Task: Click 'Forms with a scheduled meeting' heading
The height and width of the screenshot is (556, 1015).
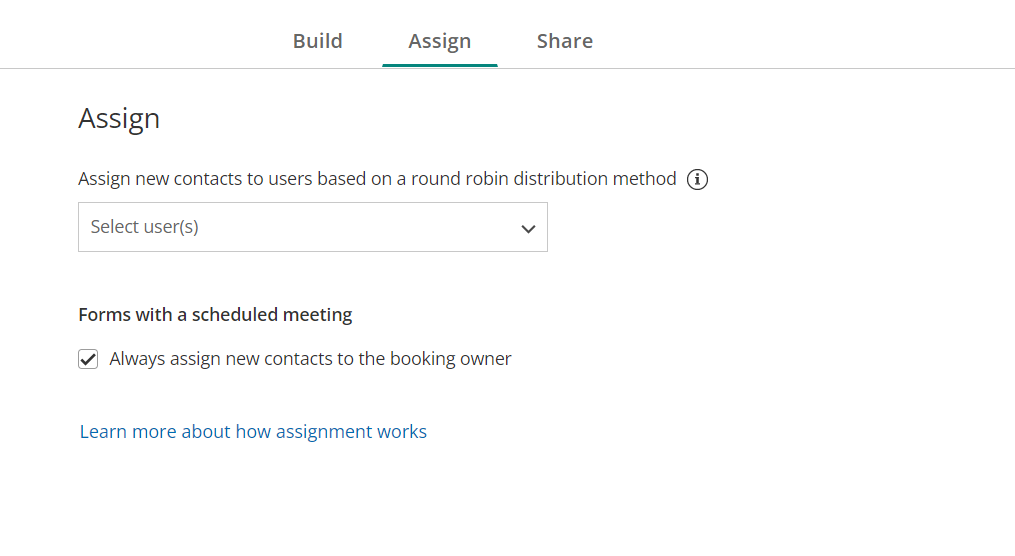Action: [x=215, y=315]
